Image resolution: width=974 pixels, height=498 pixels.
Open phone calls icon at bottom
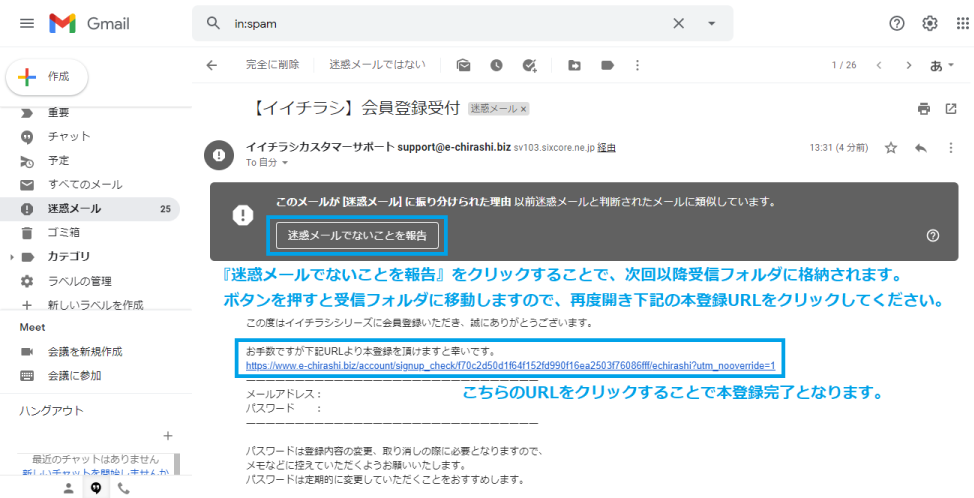point(123,488)
